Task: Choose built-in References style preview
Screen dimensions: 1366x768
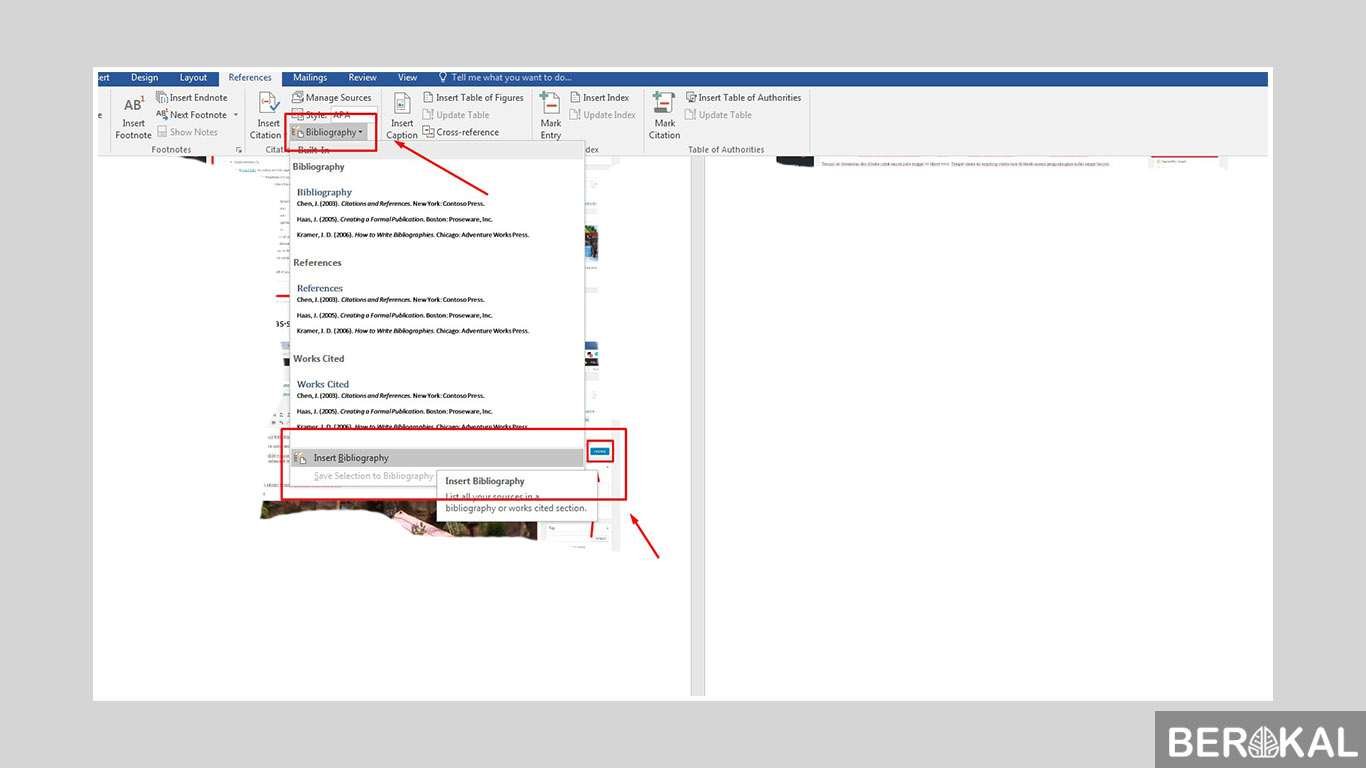Action: [x=436, y=308]
